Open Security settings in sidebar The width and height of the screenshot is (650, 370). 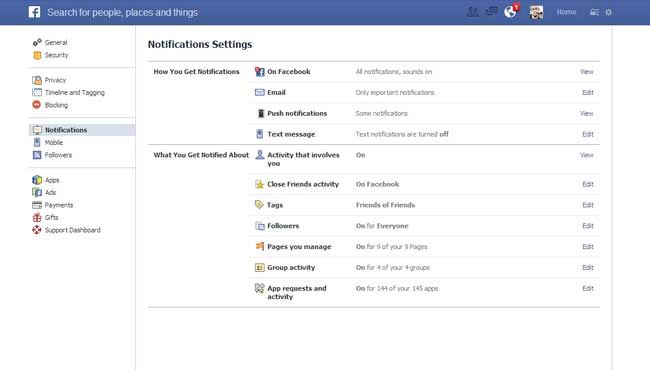click(x=56, y=55)
